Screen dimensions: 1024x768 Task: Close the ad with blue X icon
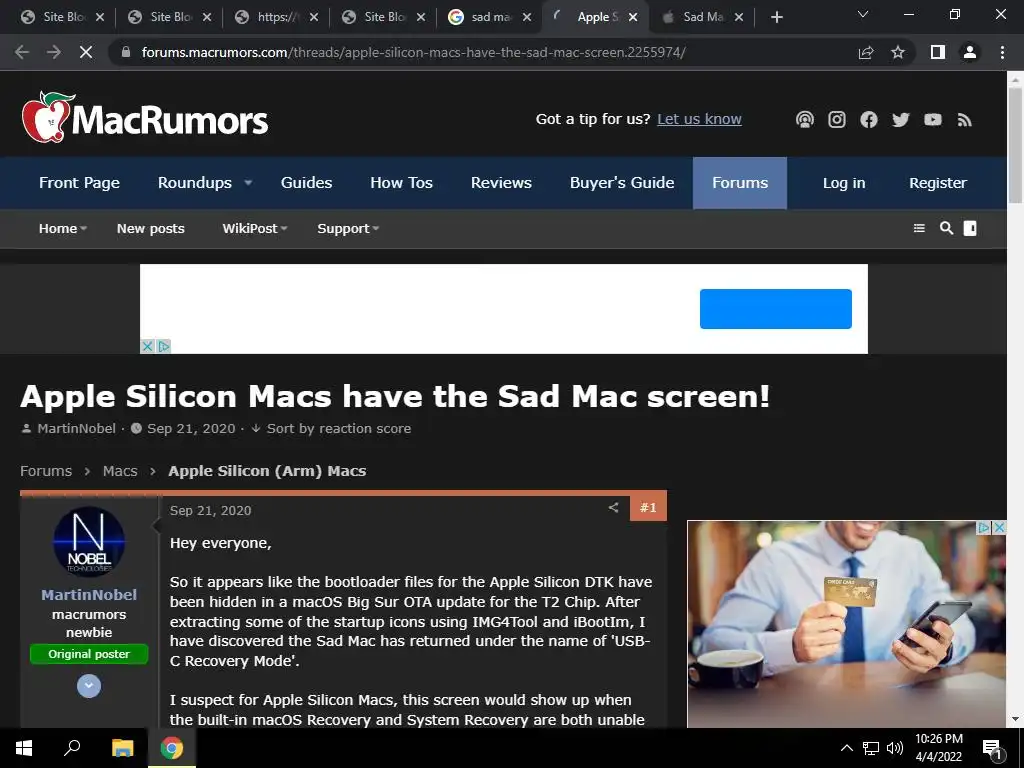(x=148, y=346)
